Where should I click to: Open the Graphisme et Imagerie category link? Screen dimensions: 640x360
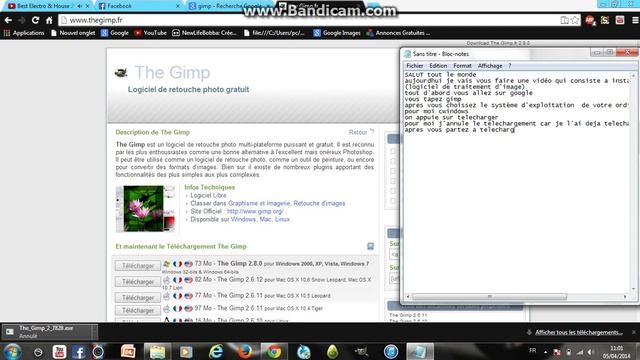[x=259, y=203]
